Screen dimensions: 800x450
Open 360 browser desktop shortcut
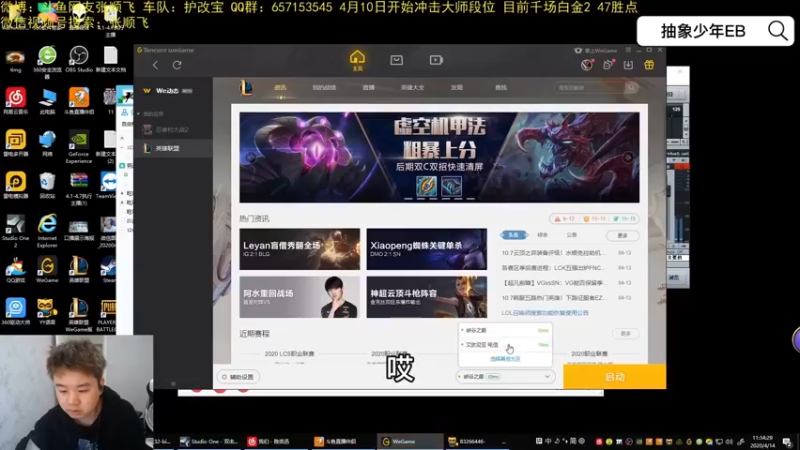47,62
